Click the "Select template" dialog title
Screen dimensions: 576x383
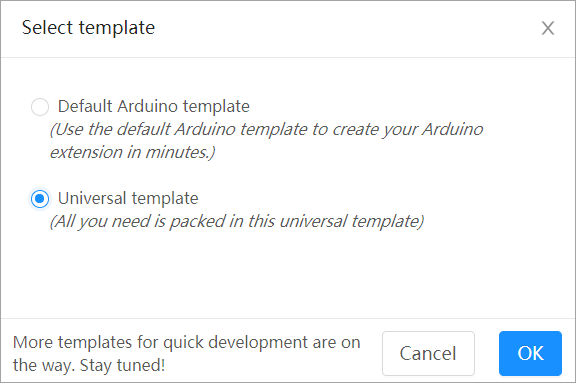[x=88, y=28]
